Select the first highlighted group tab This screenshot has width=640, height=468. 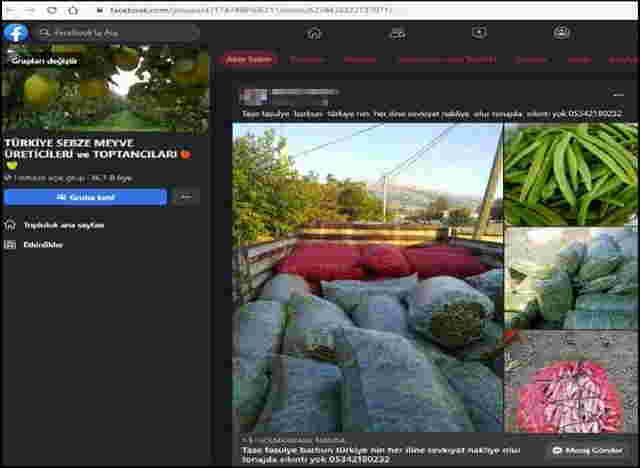(249, 60)
